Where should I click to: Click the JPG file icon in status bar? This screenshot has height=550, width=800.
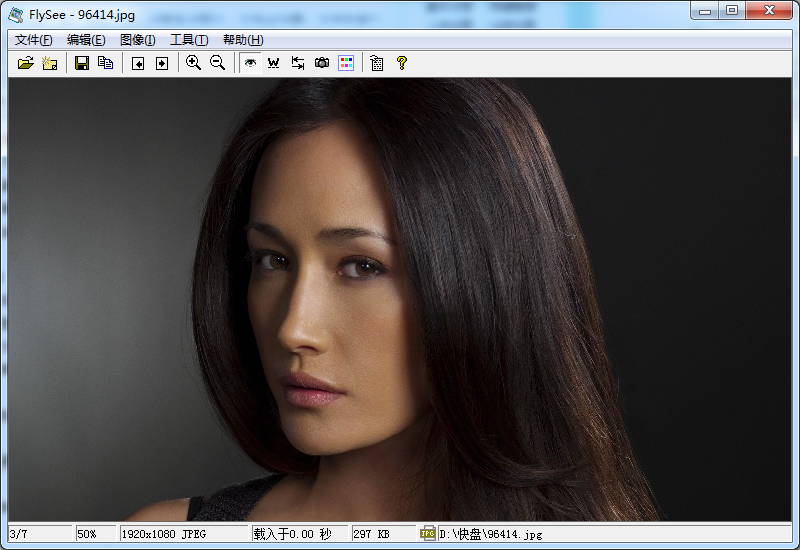(x=428, y=534)
